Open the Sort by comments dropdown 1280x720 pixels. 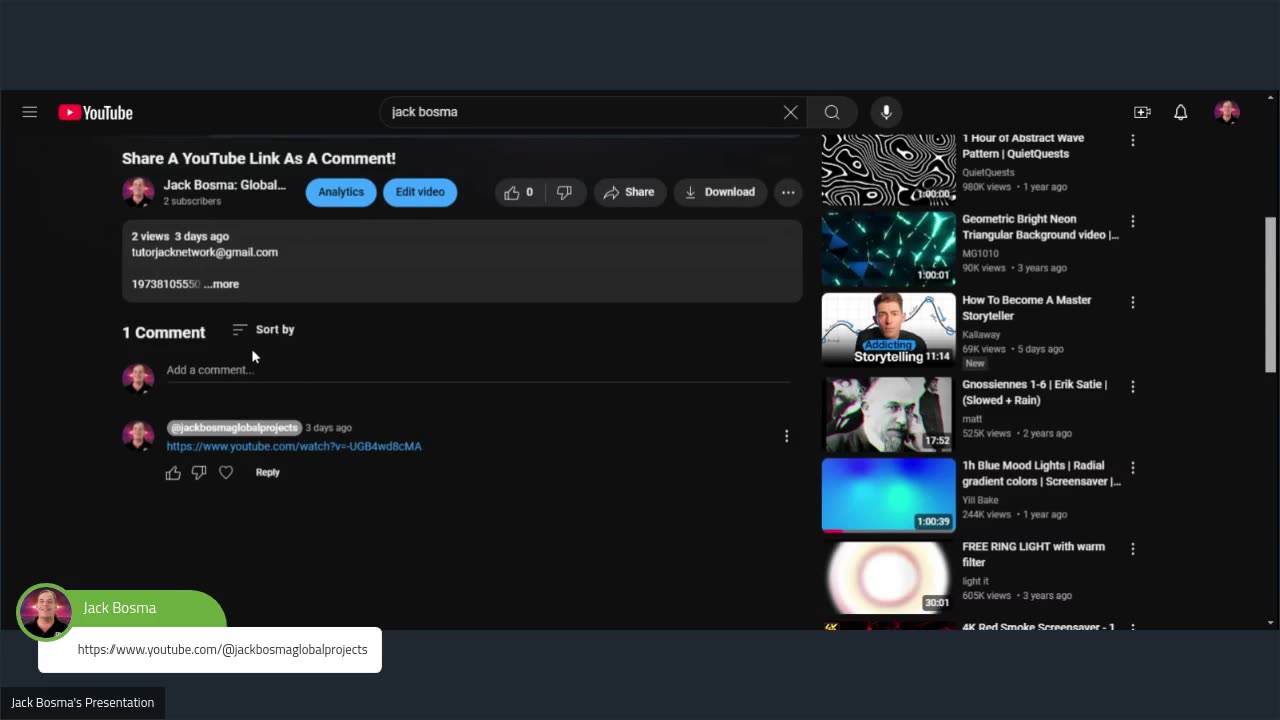pos(263,329)
